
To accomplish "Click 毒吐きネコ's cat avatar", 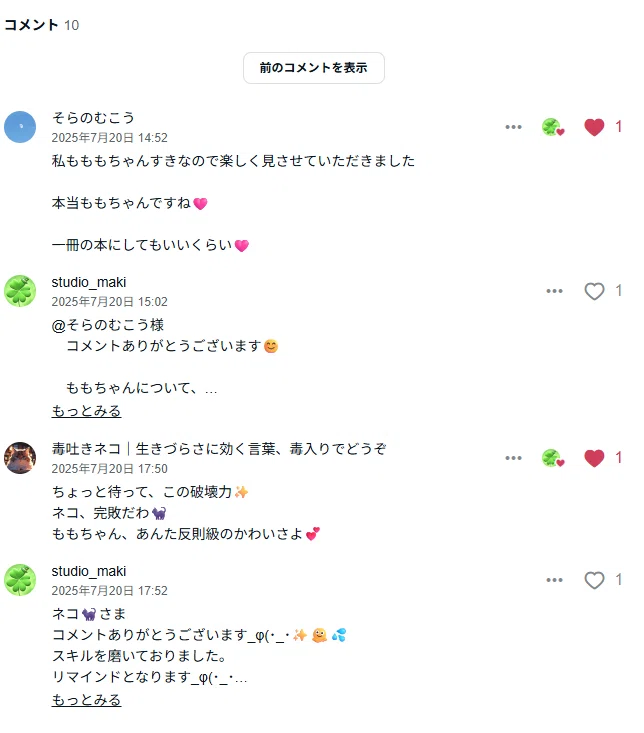I will click(x=20, y=458).
